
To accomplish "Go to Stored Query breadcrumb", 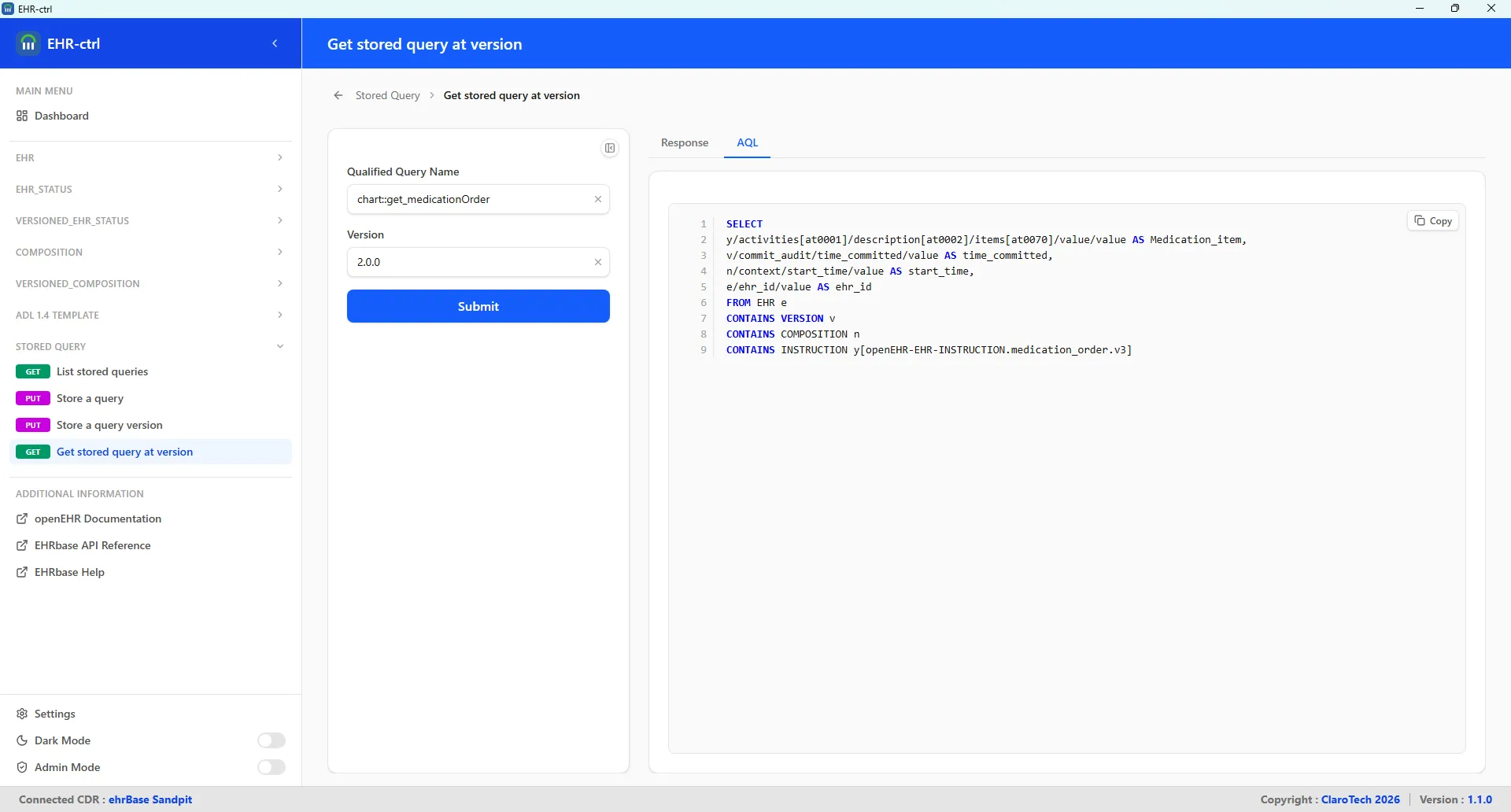I will point(387,95).
